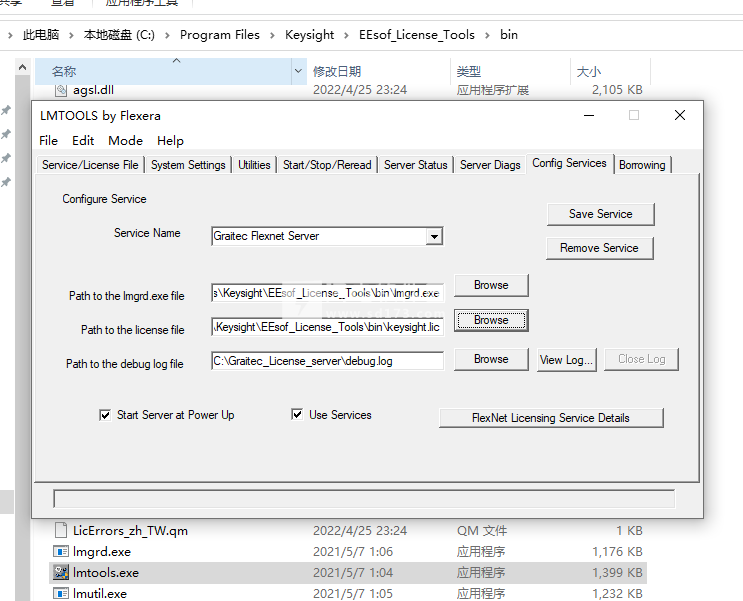The height and width of the screenshot is (601, 743).
Task: Click the LicErrors_zh_TW.qm file icon
Action: (61, 530)
